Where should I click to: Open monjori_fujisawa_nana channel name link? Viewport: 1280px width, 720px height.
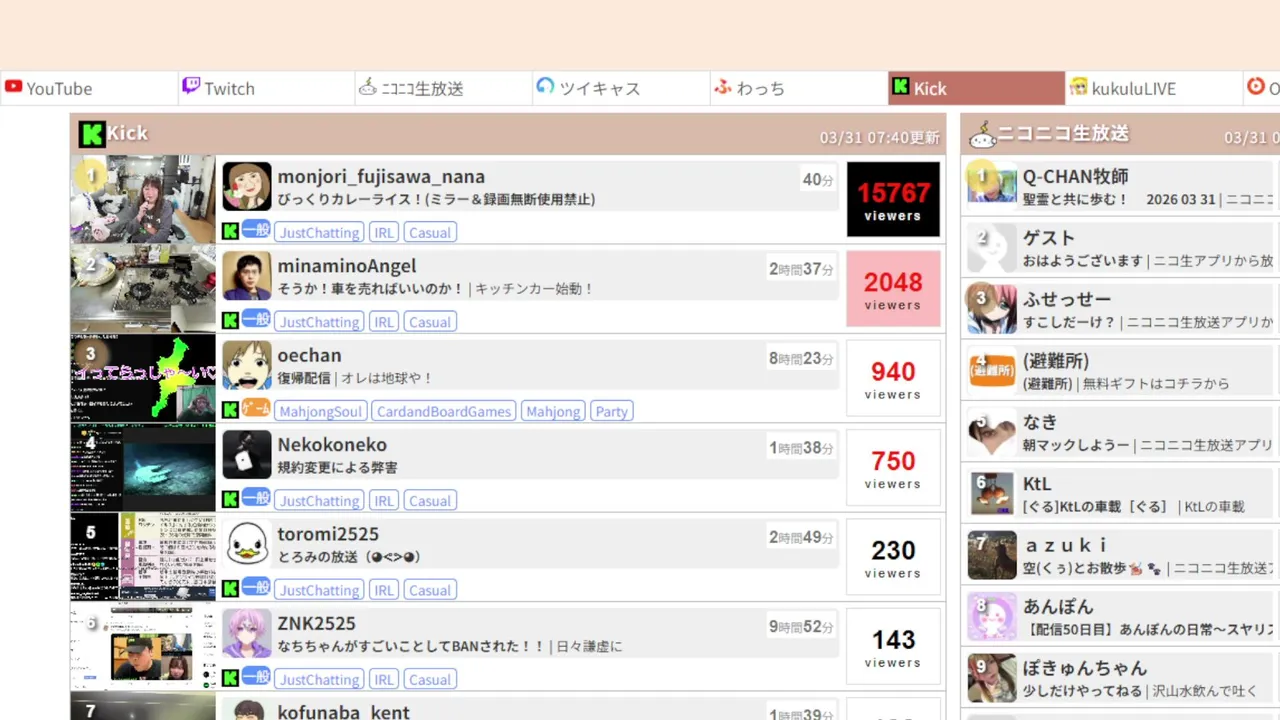(381, 177)
